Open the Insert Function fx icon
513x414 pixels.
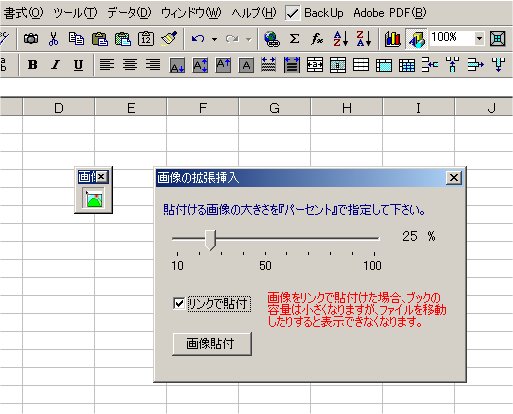[317, 39]
